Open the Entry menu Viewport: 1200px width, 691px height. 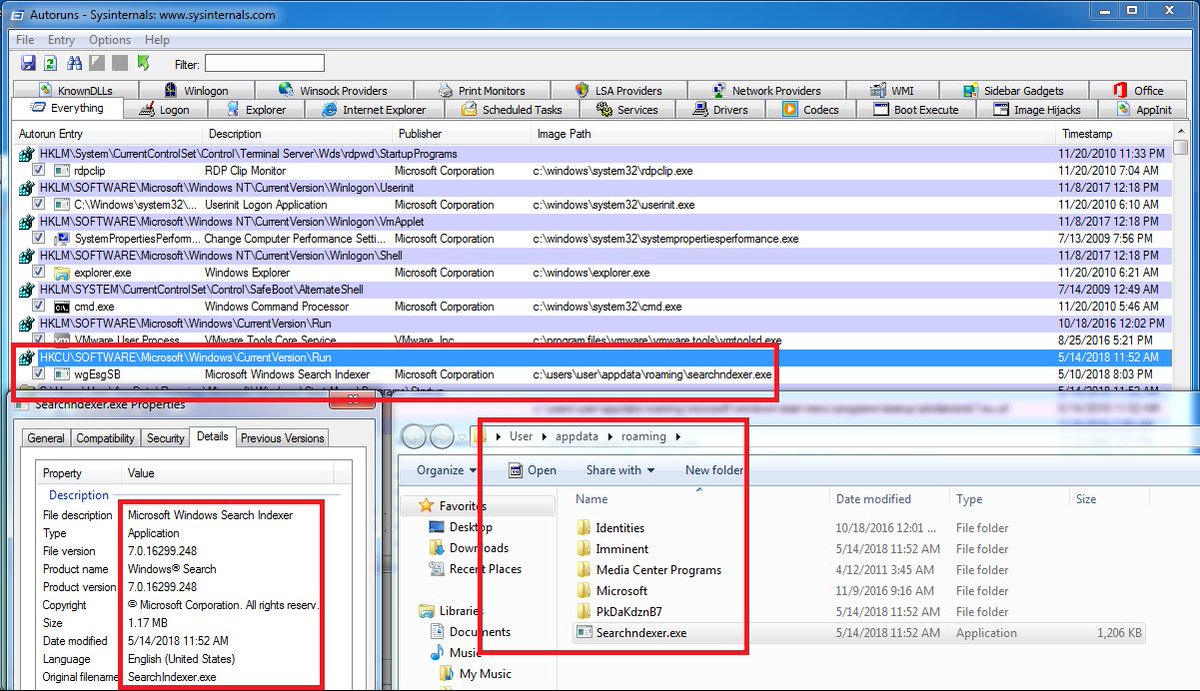[61, 40]
